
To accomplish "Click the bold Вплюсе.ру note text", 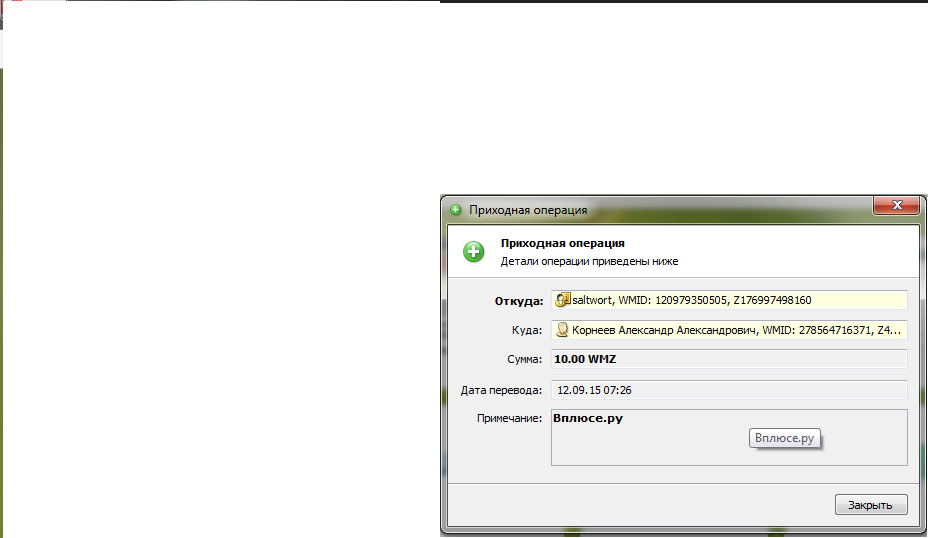I will [588, 418].
